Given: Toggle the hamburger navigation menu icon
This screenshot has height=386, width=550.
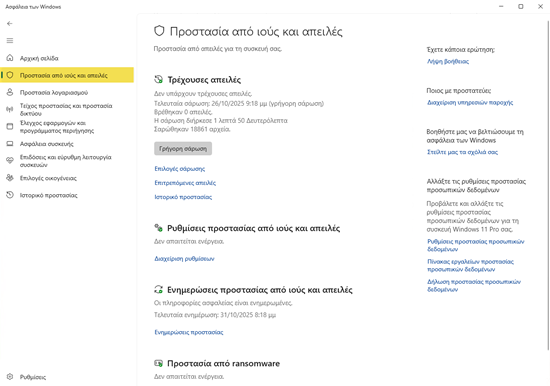Looking at the screenshot, I should [10, 41].
